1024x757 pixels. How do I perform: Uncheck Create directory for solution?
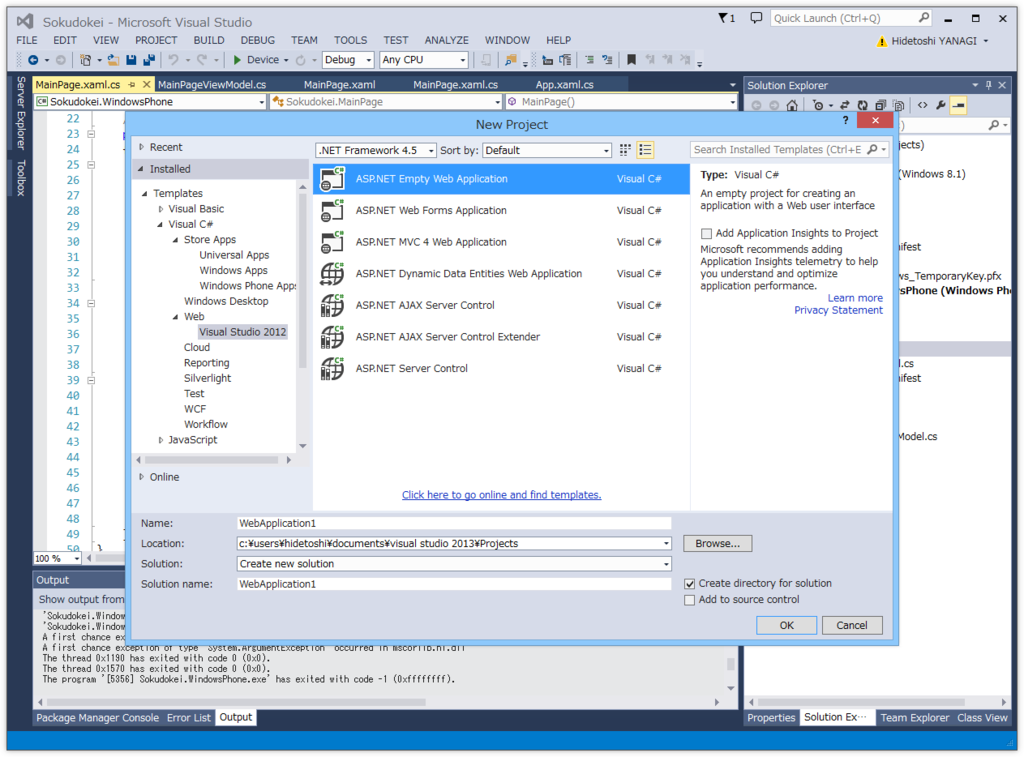[689, 584]
